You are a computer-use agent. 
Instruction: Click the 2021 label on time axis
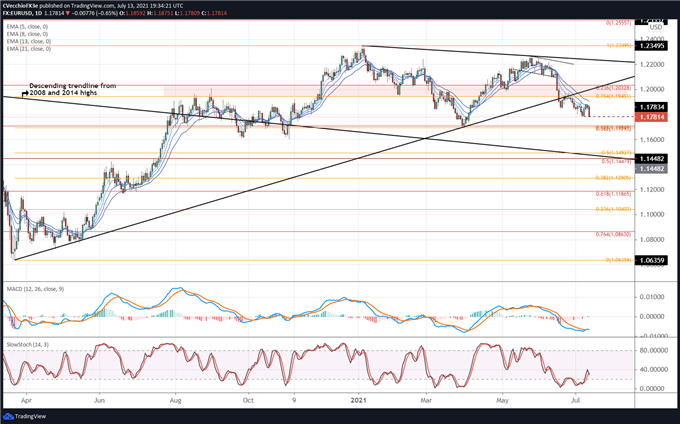tap(359, 400)
